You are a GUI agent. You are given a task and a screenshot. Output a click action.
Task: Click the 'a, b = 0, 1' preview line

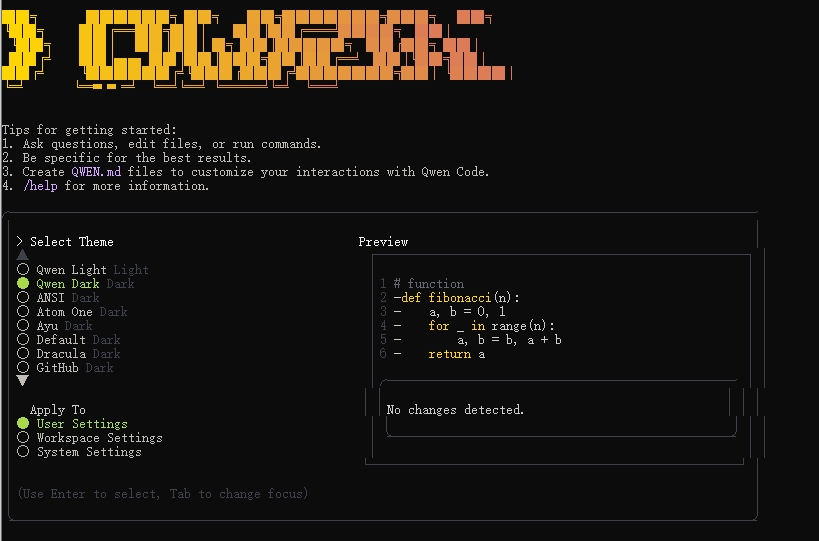467,312
